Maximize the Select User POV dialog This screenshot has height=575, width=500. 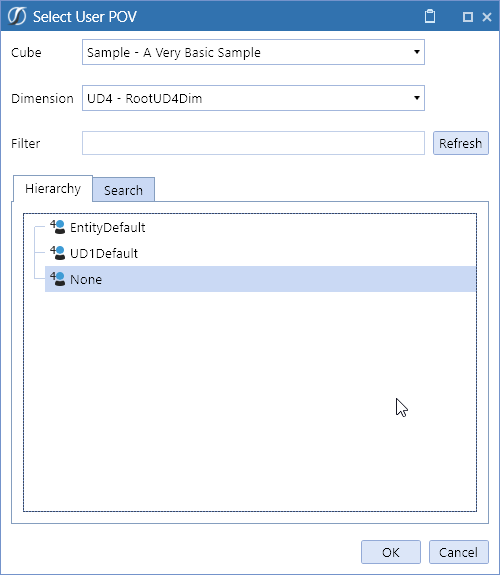(x=468, y=17)
